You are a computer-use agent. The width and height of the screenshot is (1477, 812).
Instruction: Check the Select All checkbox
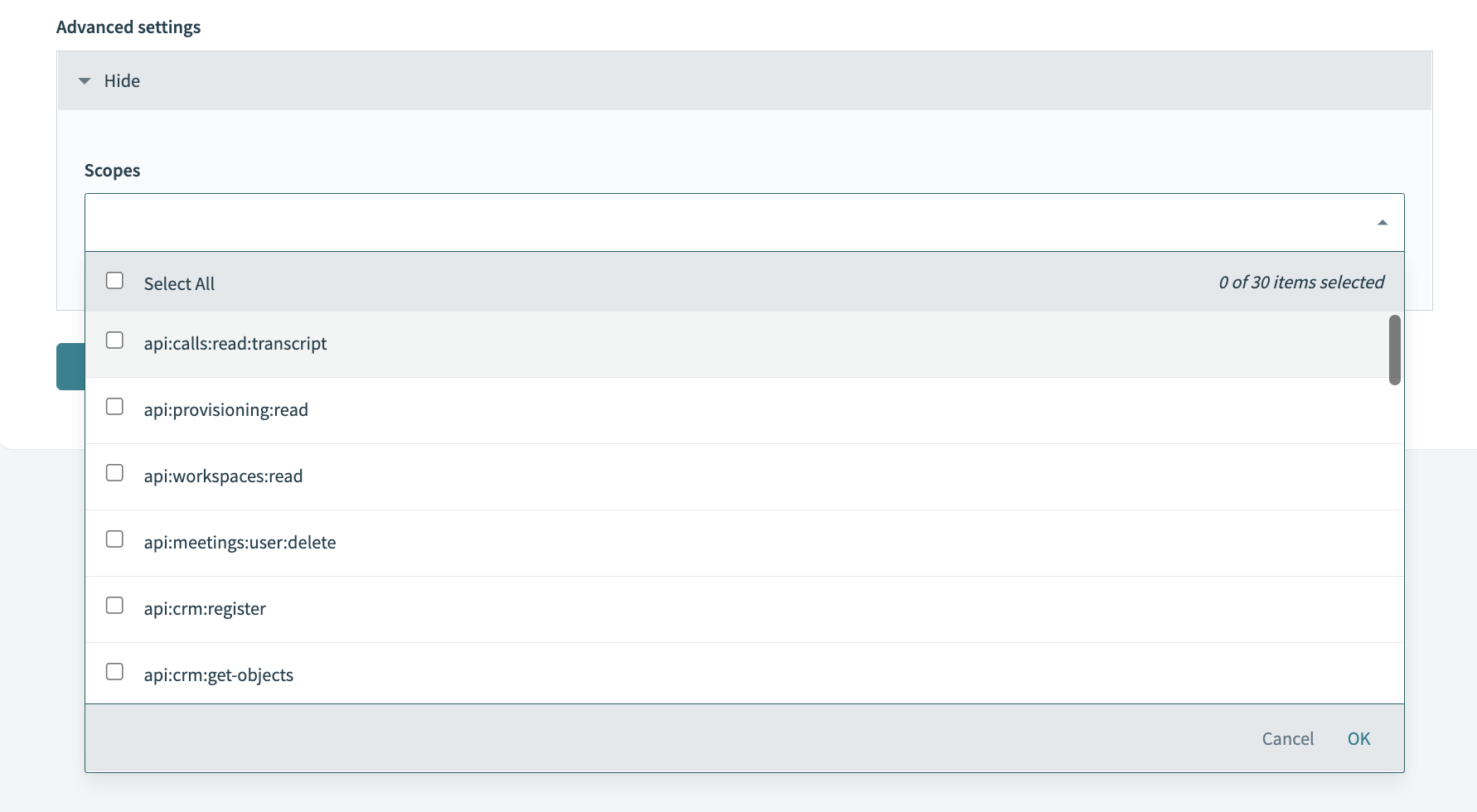[x=115, y=281]
